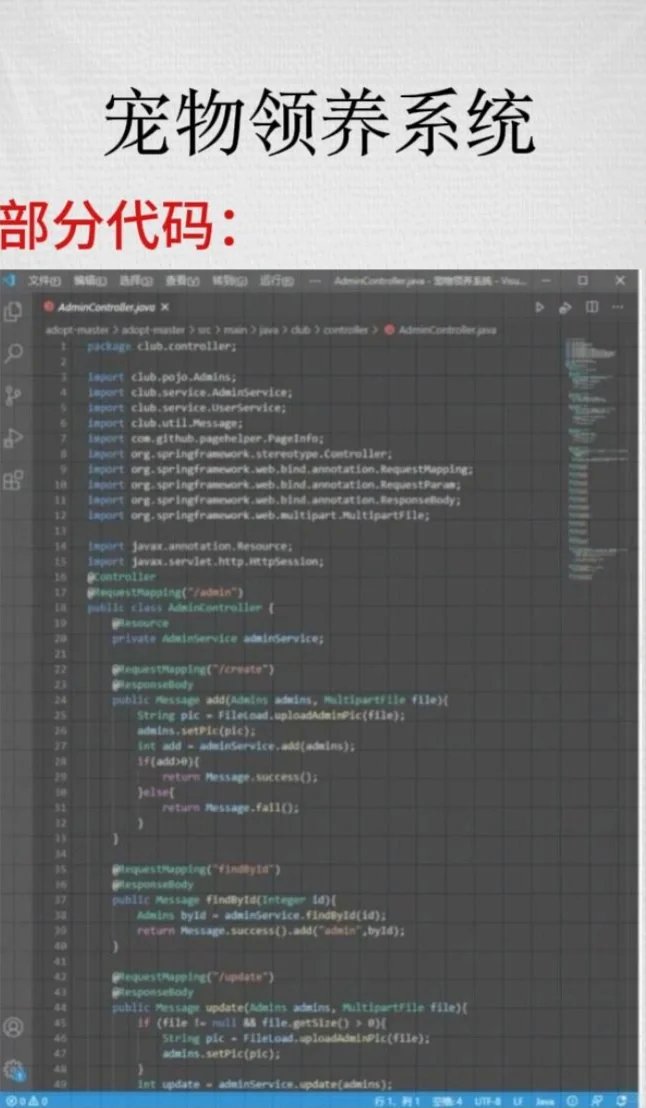The image size is (646, 1108).
Task: Click the 'return Message.success();' line
Action: pyautogui.click(x=240, y=777)
